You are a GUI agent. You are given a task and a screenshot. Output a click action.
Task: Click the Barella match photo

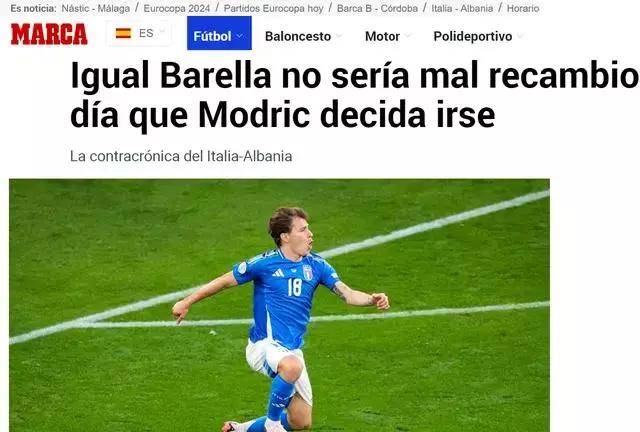coord(279,305)
